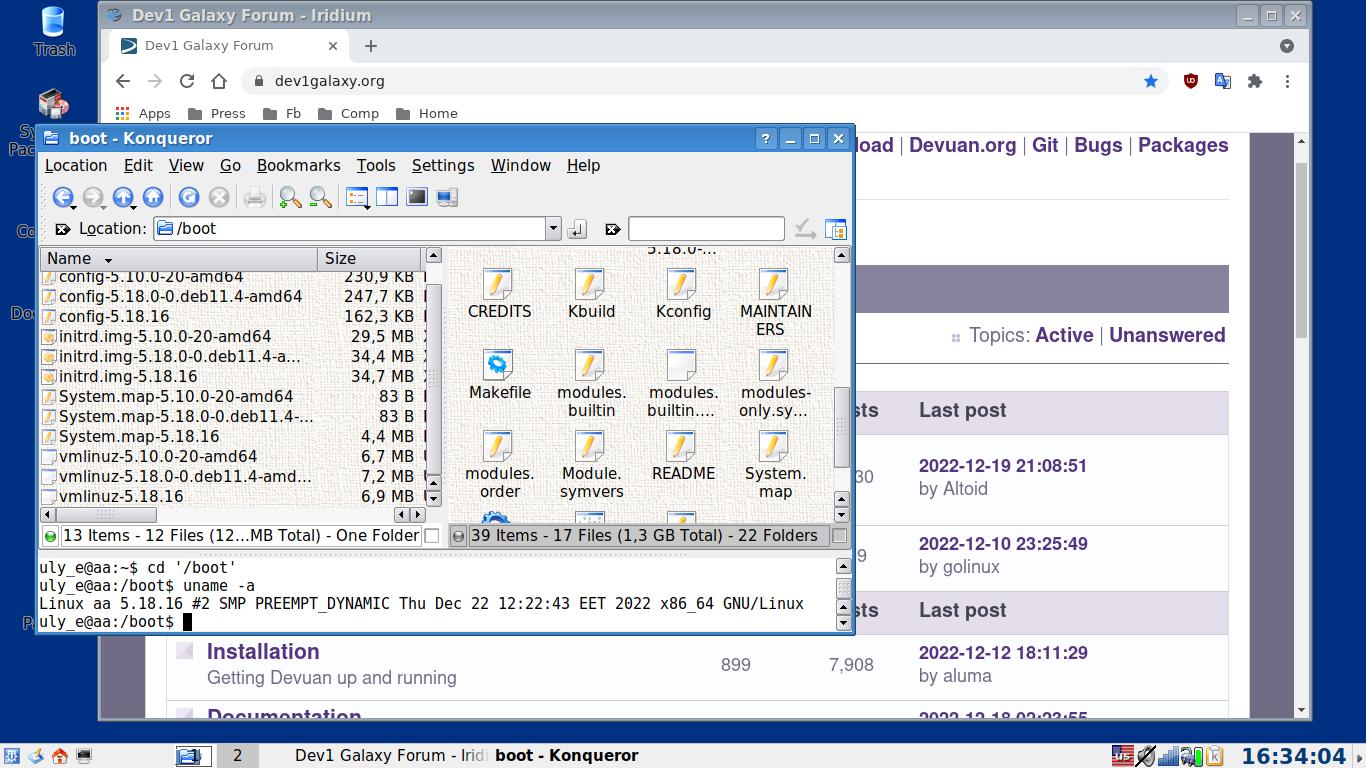Image resolution: width=1366 pixels, height=768 pixels.
Task: Reload the /boot view in Konqueror
Action: pyautogui.click(x=189, y=197)
